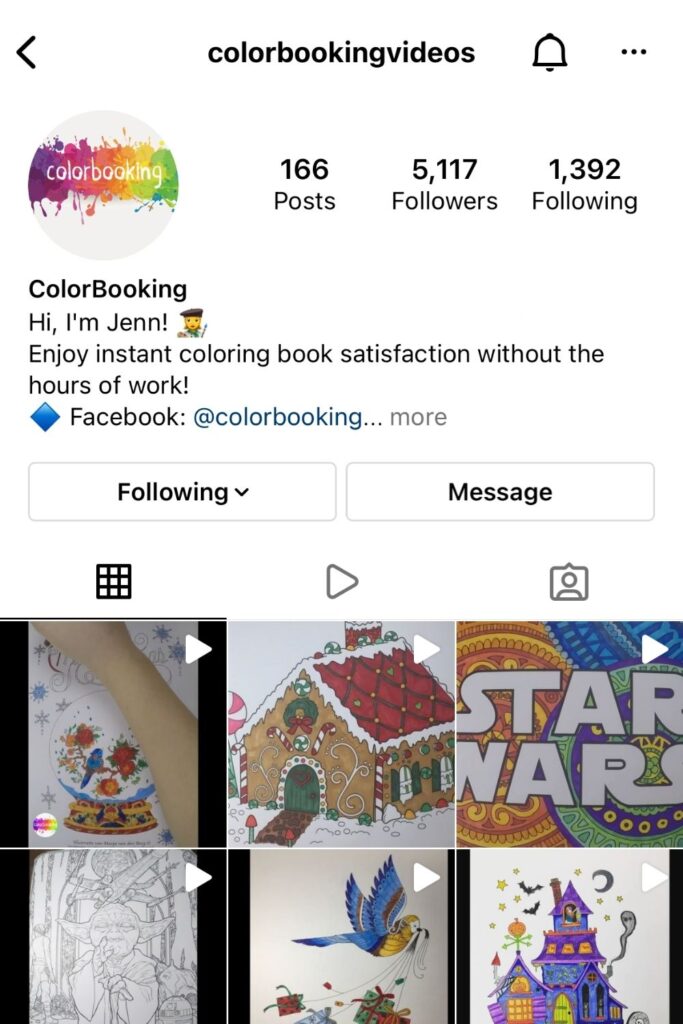Screen dimensions: 683x1024
Task: Expand the Following dropdown button
Action: 182,492
